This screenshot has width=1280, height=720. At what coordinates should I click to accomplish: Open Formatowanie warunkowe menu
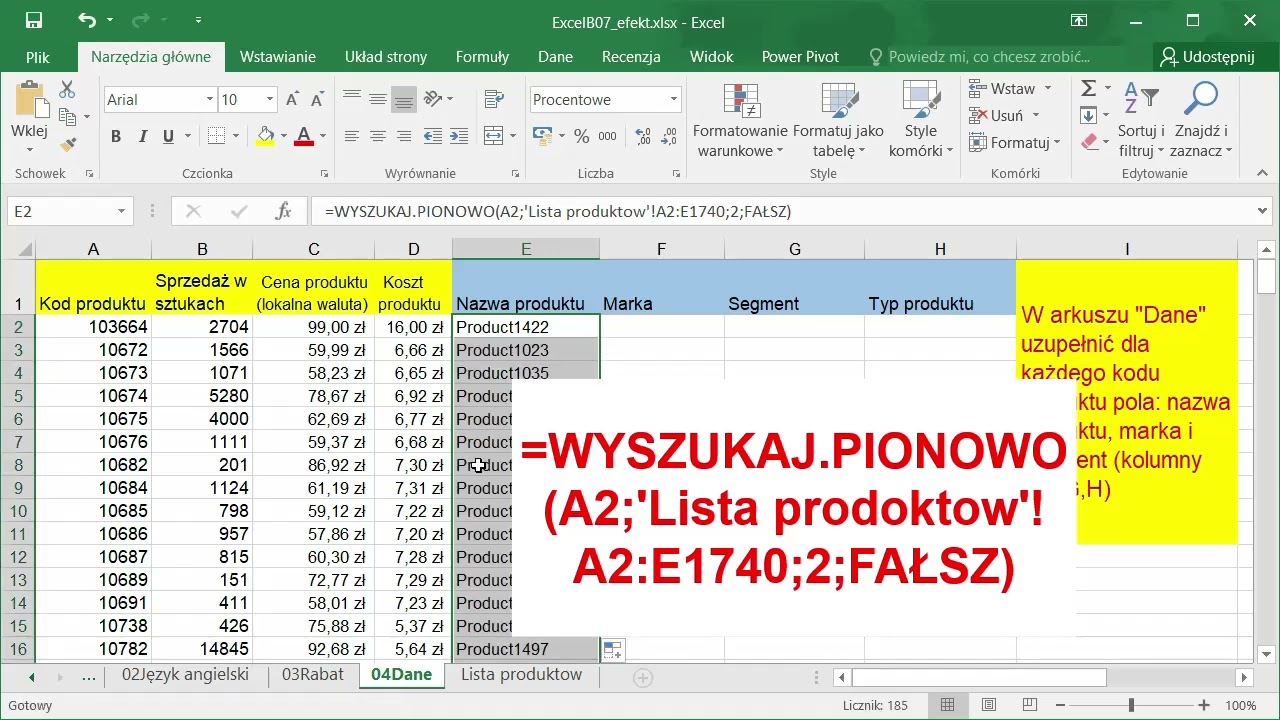740,120
